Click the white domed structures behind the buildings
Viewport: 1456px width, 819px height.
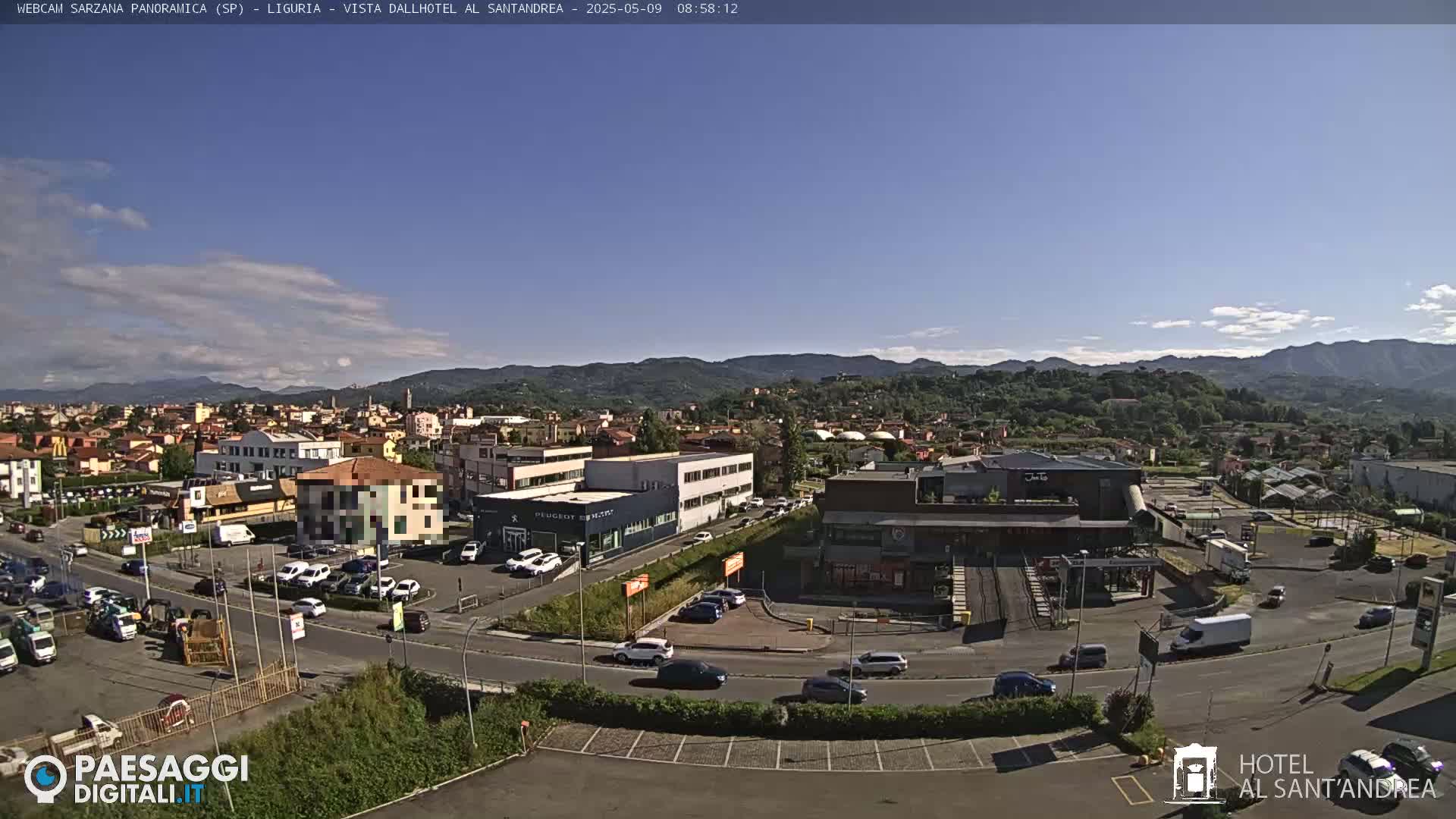pos(849,435)
